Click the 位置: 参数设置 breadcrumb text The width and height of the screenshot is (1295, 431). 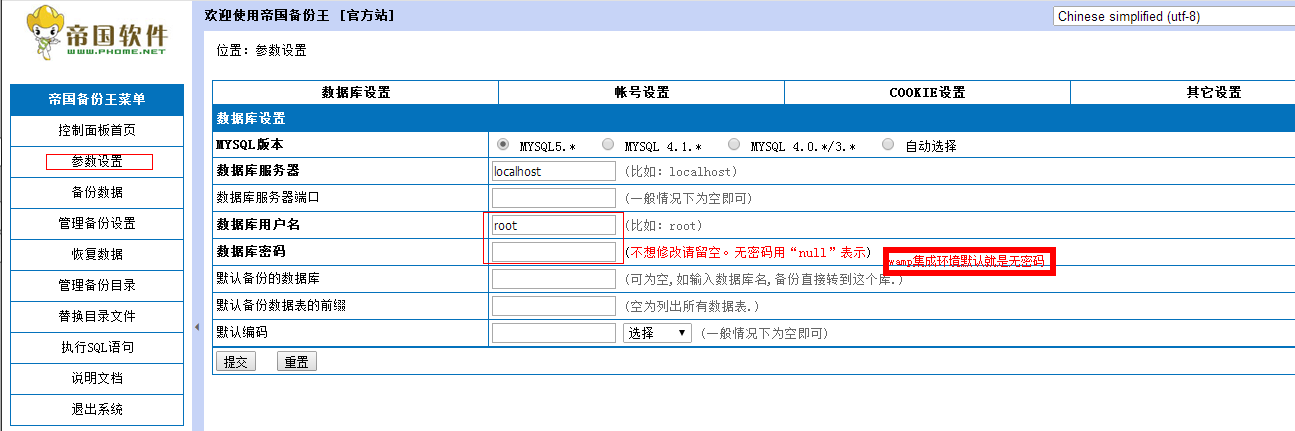click(x=262, y=50)
